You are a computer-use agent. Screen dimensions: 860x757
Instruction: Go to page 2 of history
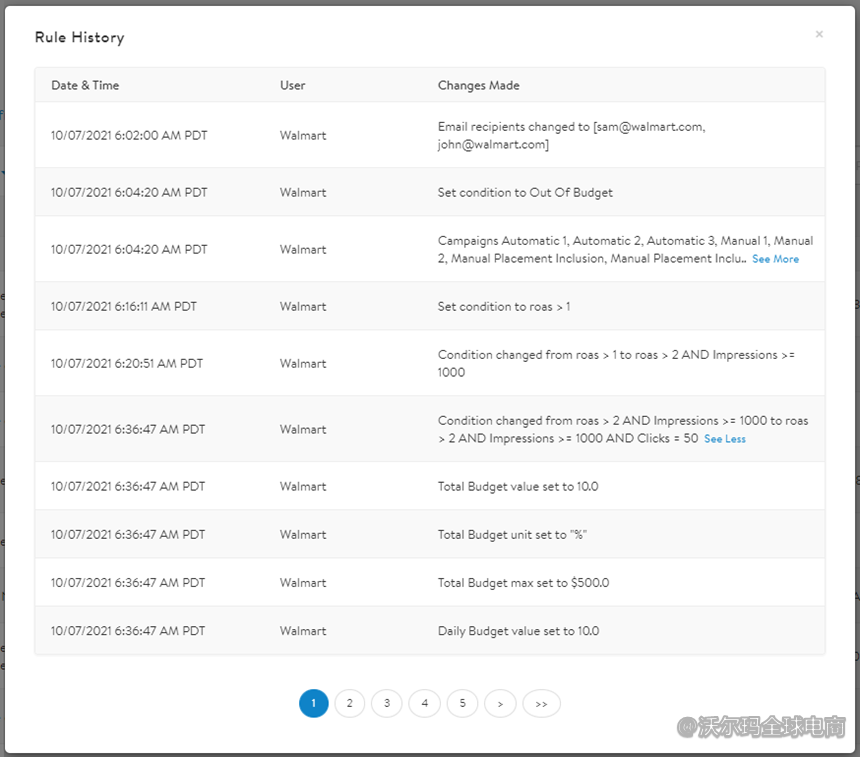click(x=349, y=704)
